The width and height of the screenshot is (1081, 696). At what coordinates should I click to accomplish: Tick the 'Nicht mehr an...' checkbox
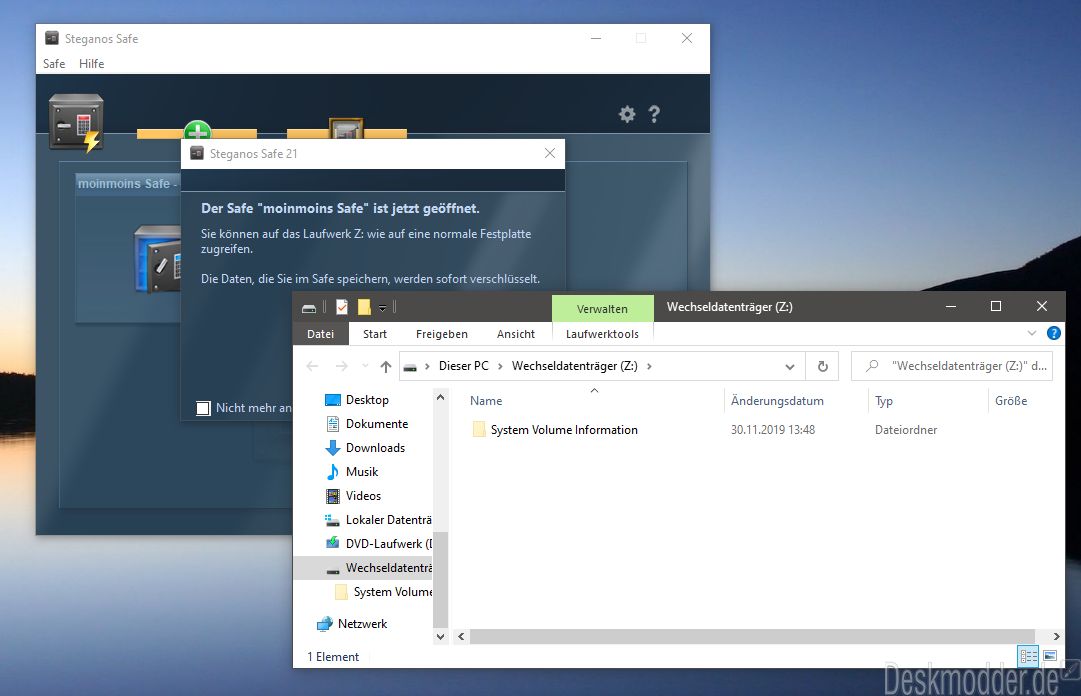(x=203, y=408)
